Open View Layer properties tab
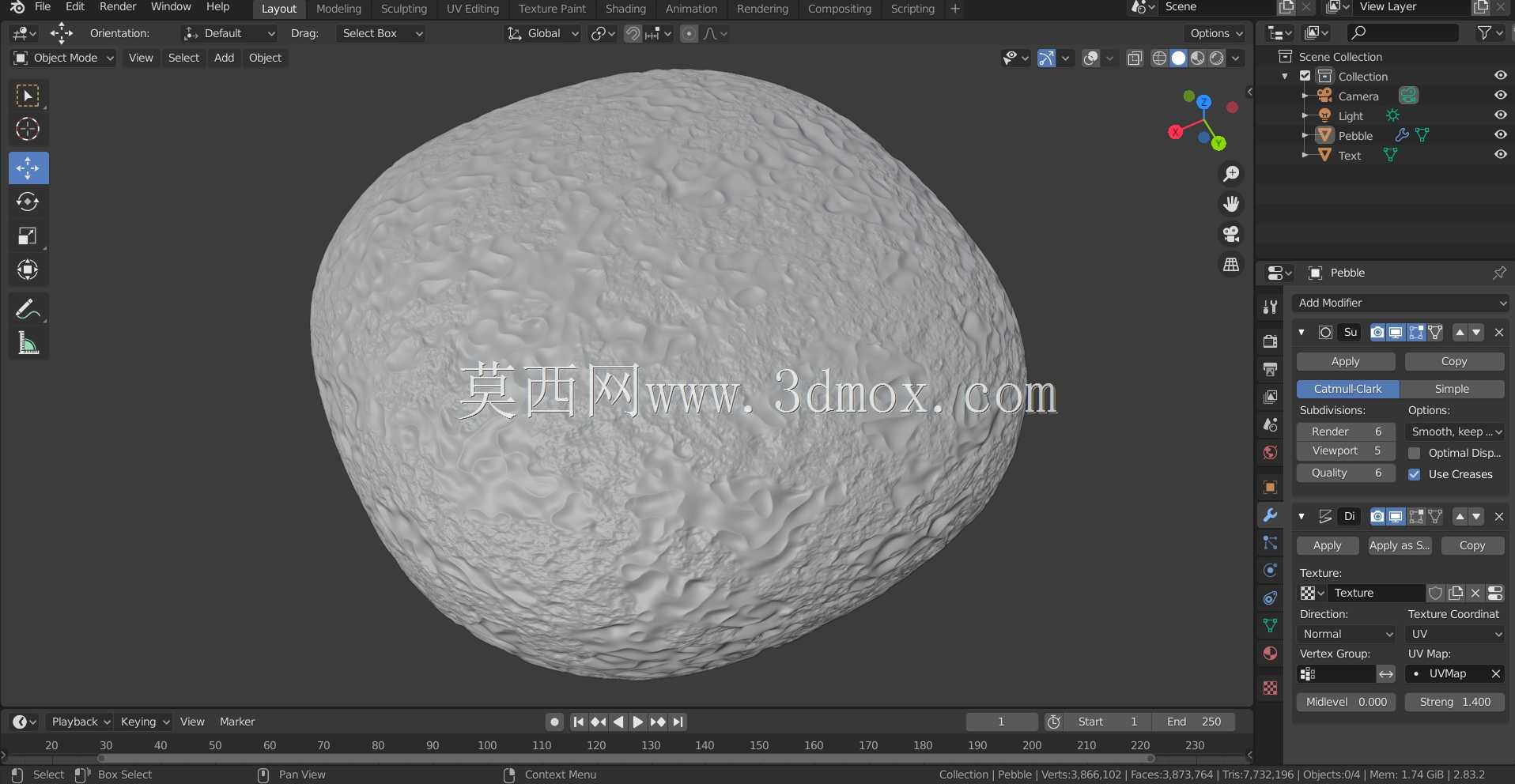 (1270, 397)
